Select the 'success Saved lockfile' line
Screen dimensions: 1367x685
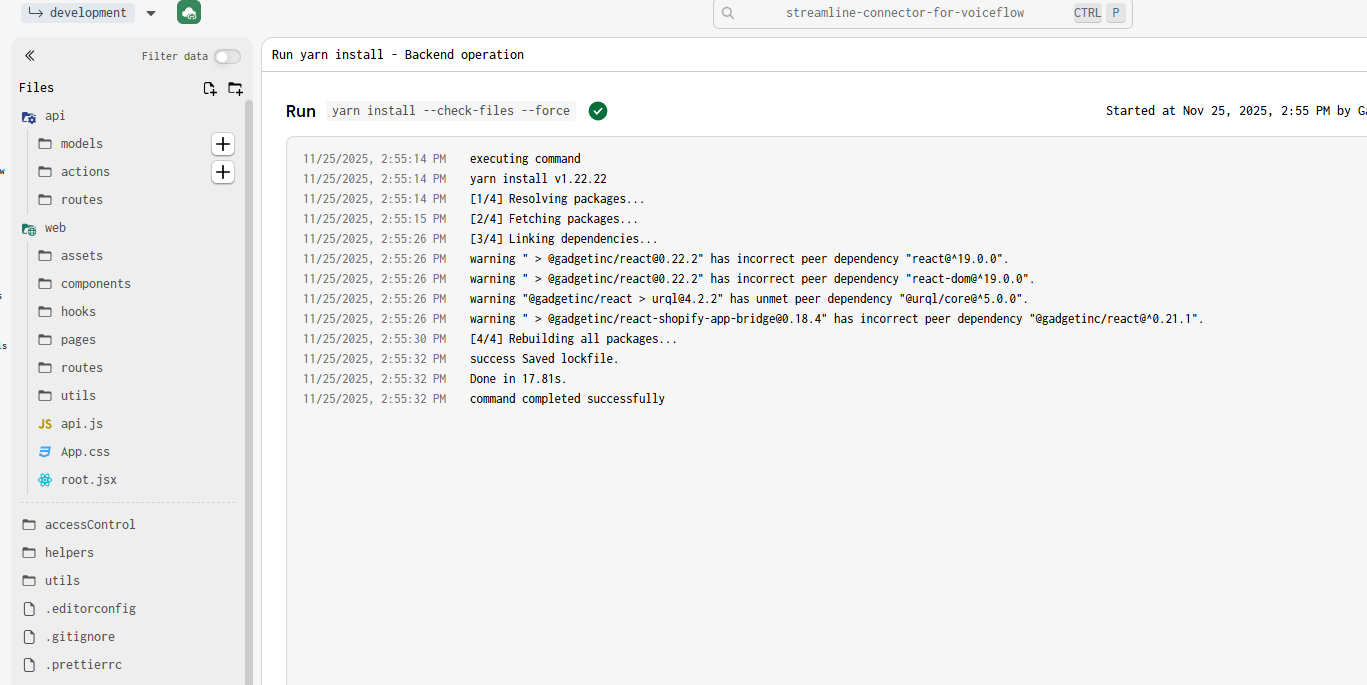(544, 359)
